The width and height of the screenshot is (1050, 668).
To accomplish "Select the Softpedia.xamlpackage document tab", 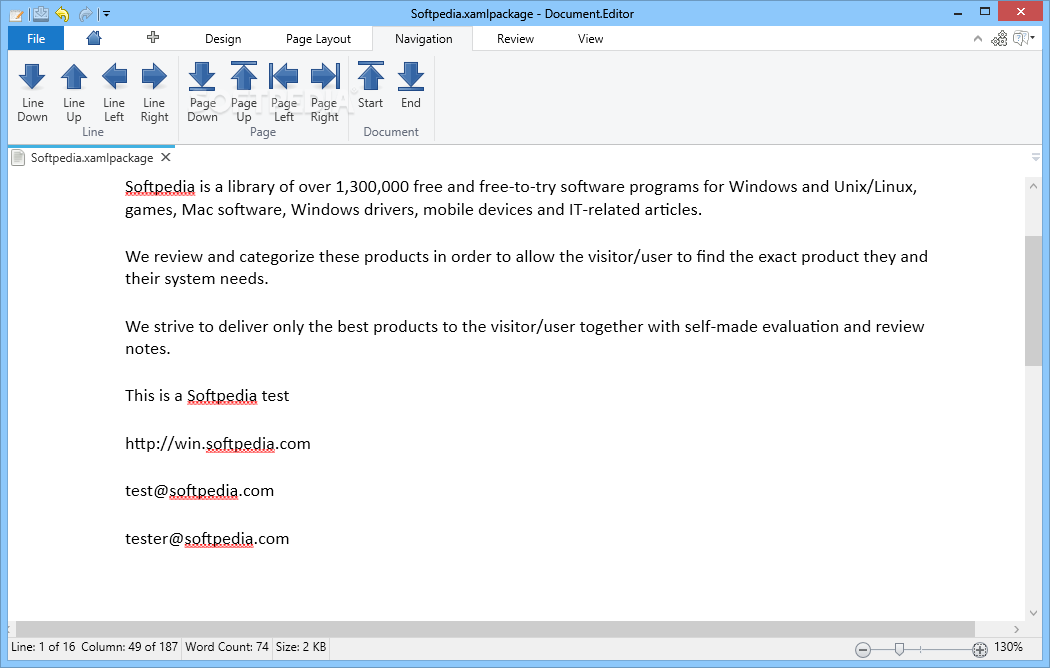I will pyautogui.click(x=92, y=158).
